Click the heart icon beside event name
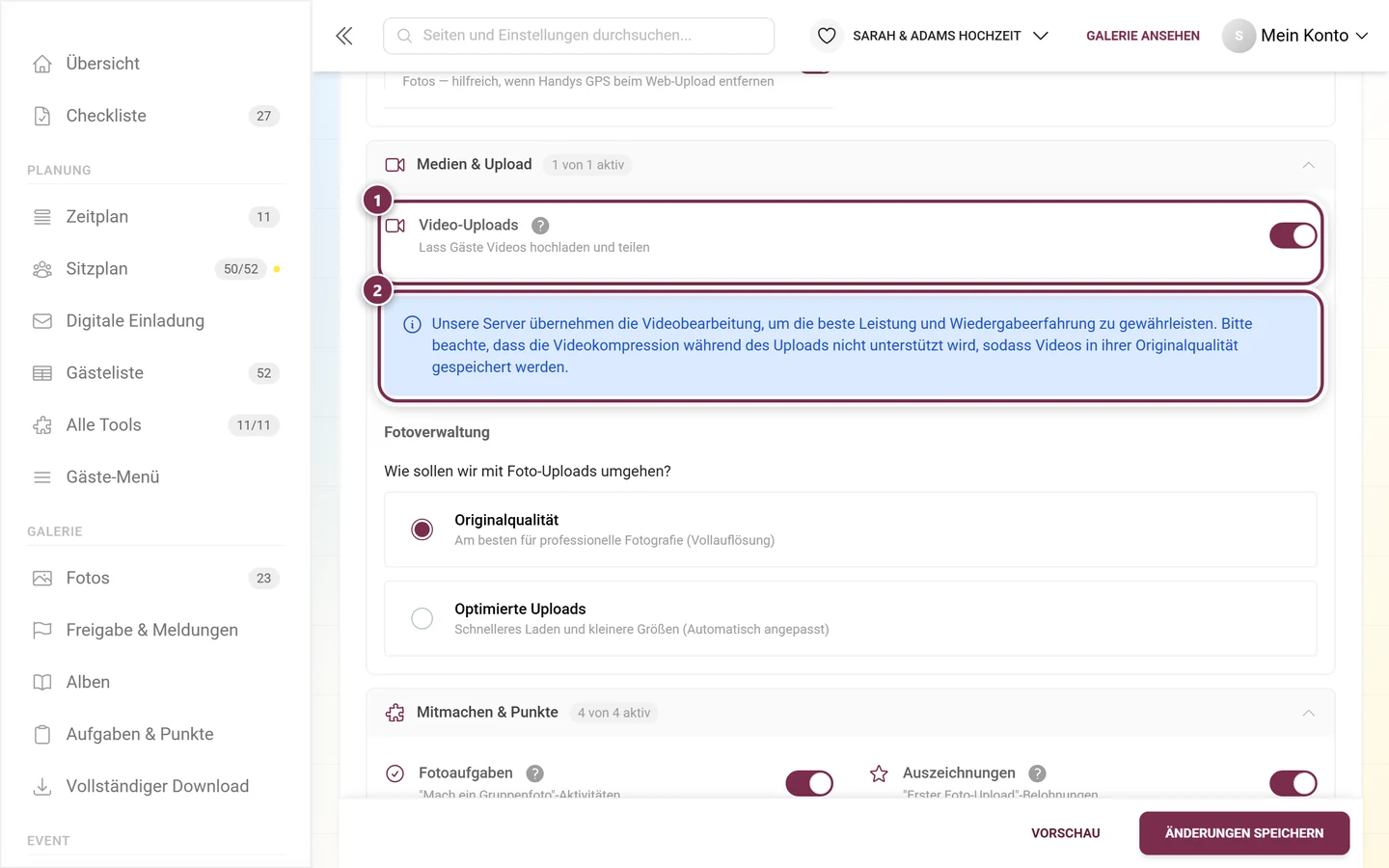The width and height of the screenshot is (1389, 868). coord(827,36)
